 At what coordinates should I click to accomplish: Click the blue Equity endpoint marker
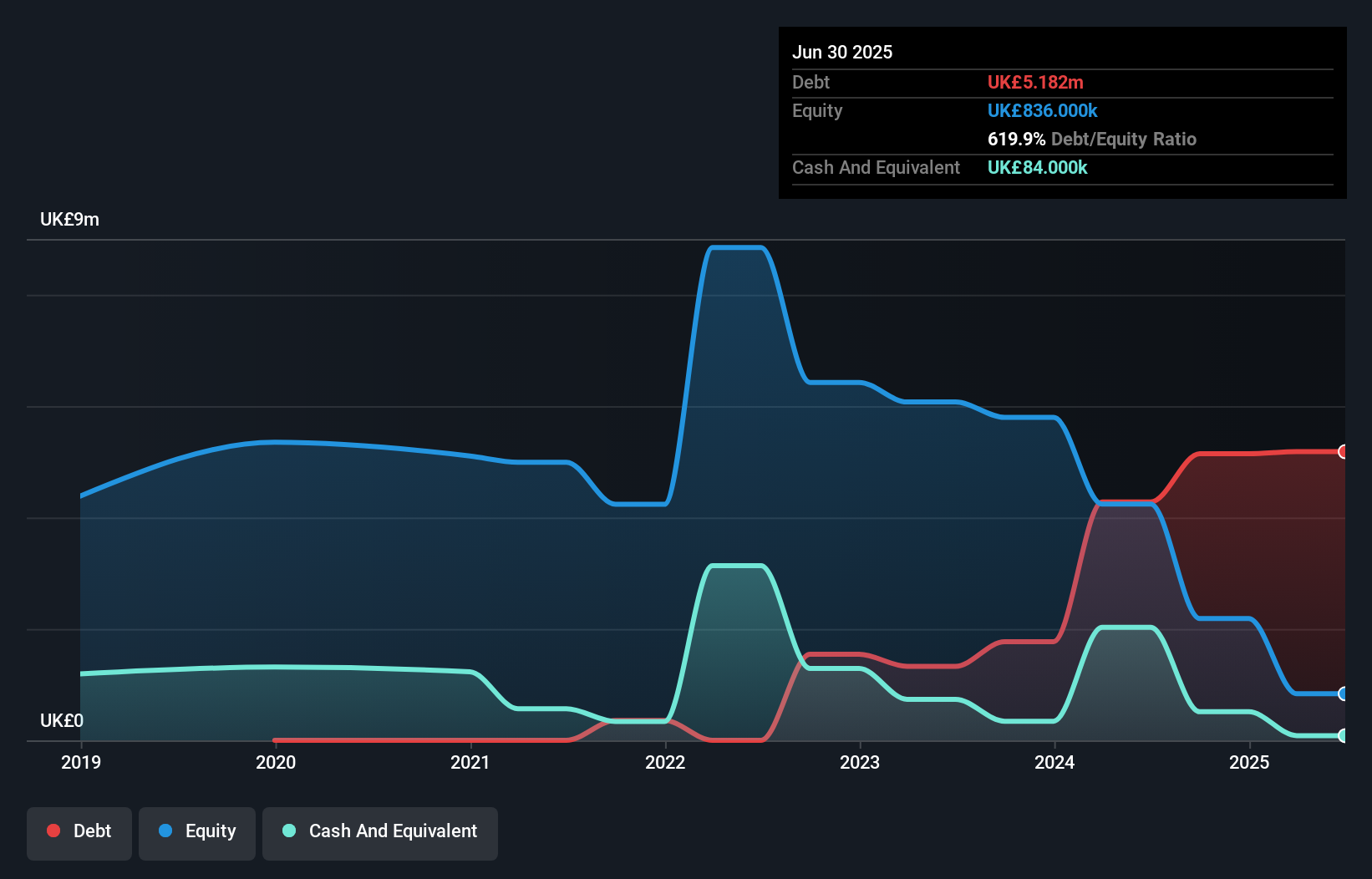[x=1343, y=694]
